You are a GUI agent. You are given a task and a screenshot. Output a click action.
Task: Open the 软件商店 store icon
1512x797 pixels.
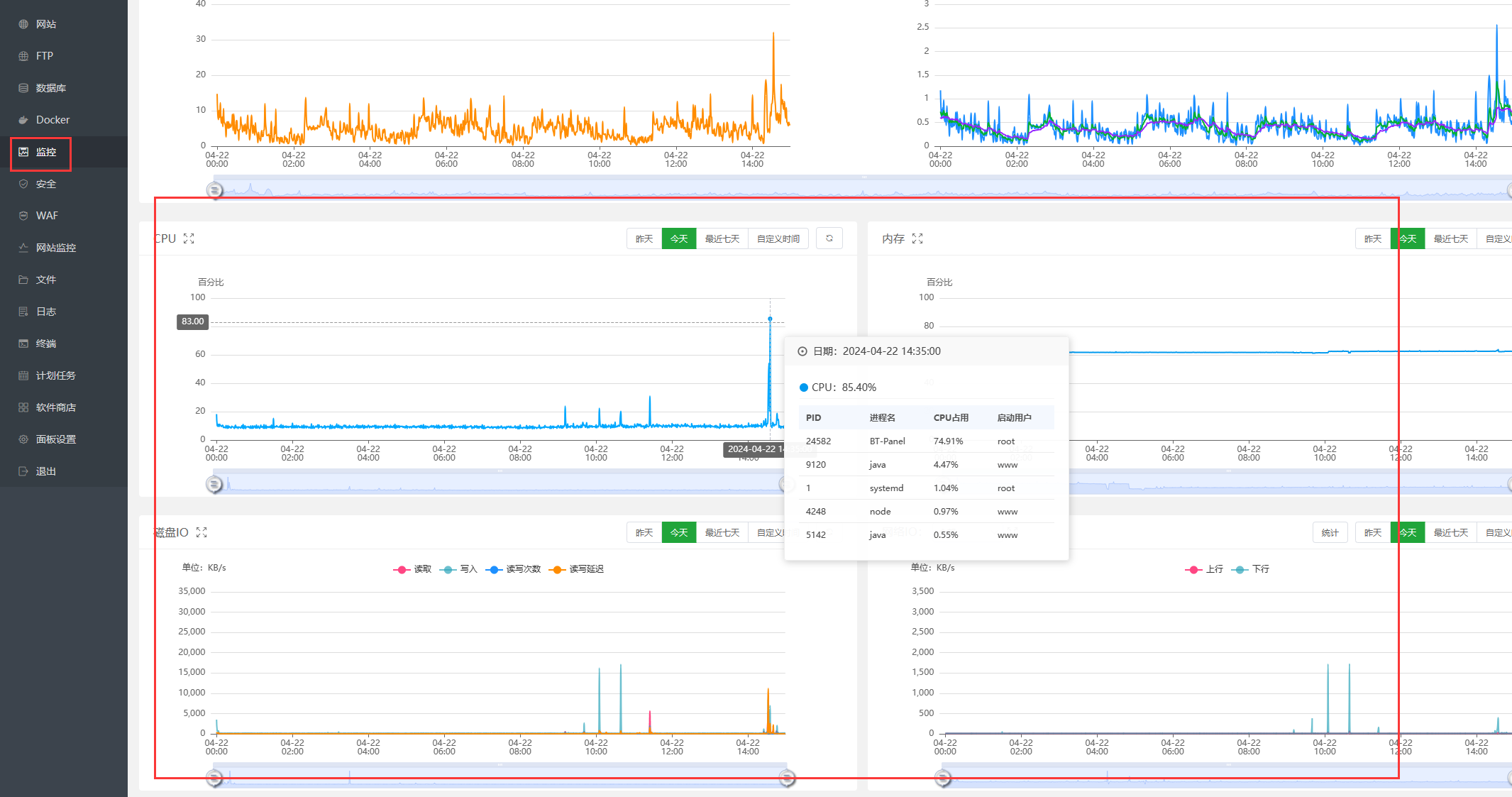click(x=23, y=407)
